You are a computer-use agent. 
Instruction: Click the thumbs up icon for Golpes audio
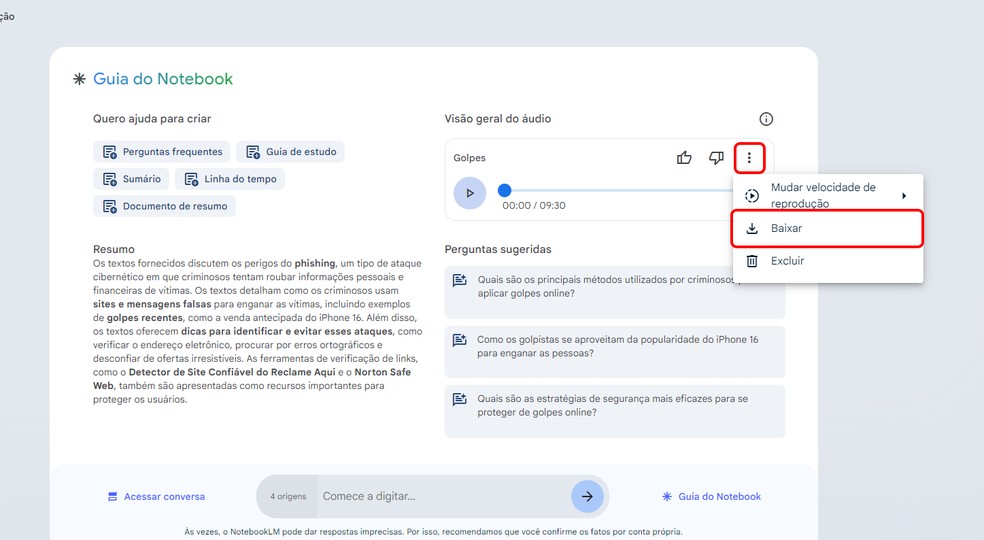(684, 158)
